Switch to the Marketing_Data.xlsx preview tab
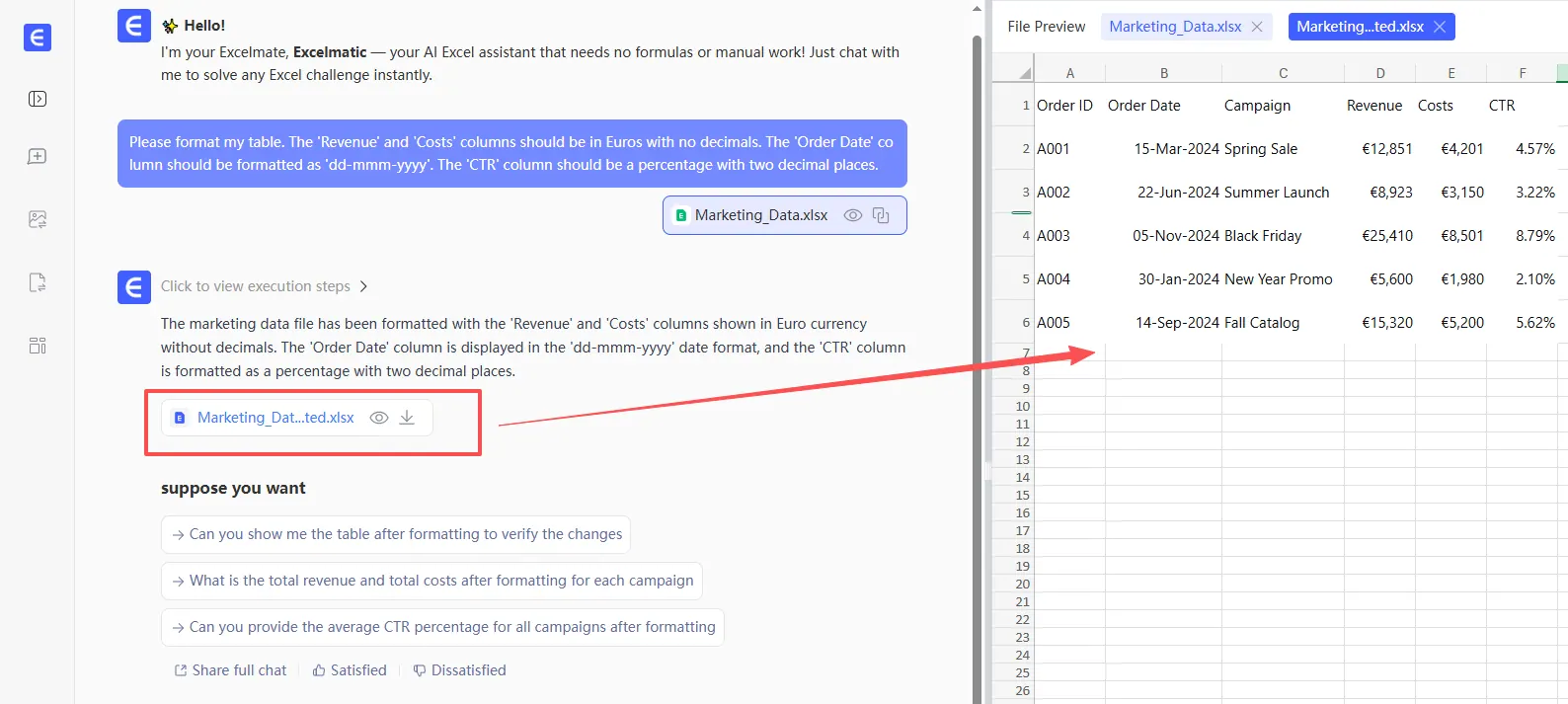The image size is (1568, 704). click(1175, 27)
